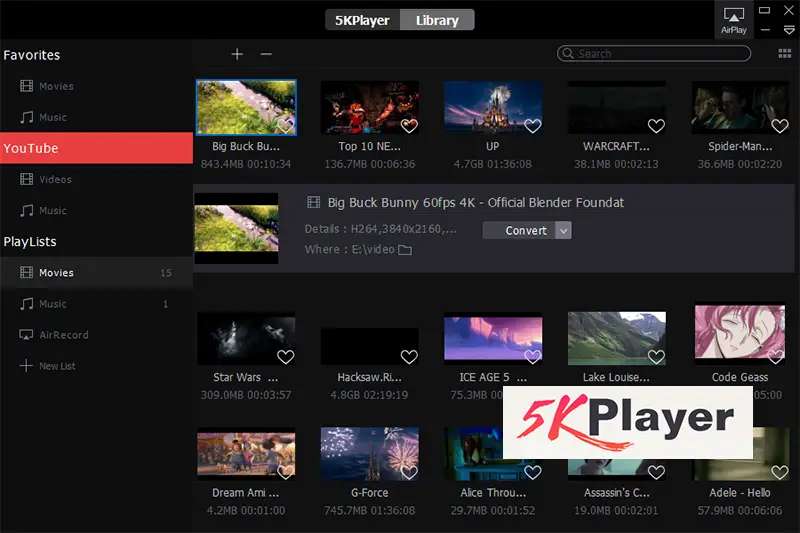This screenshot has height=533, width=800.
Task: Favorite the Lake Louise video
Action: tap(656, 357)
